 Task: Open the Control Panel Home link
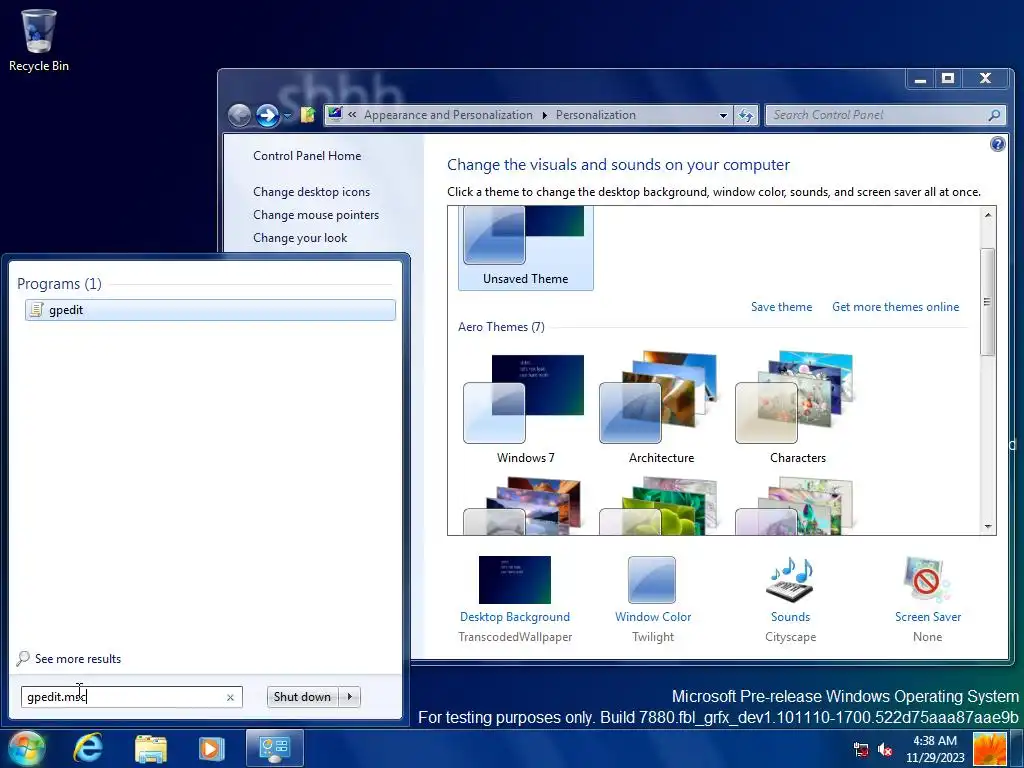point(307,155)
